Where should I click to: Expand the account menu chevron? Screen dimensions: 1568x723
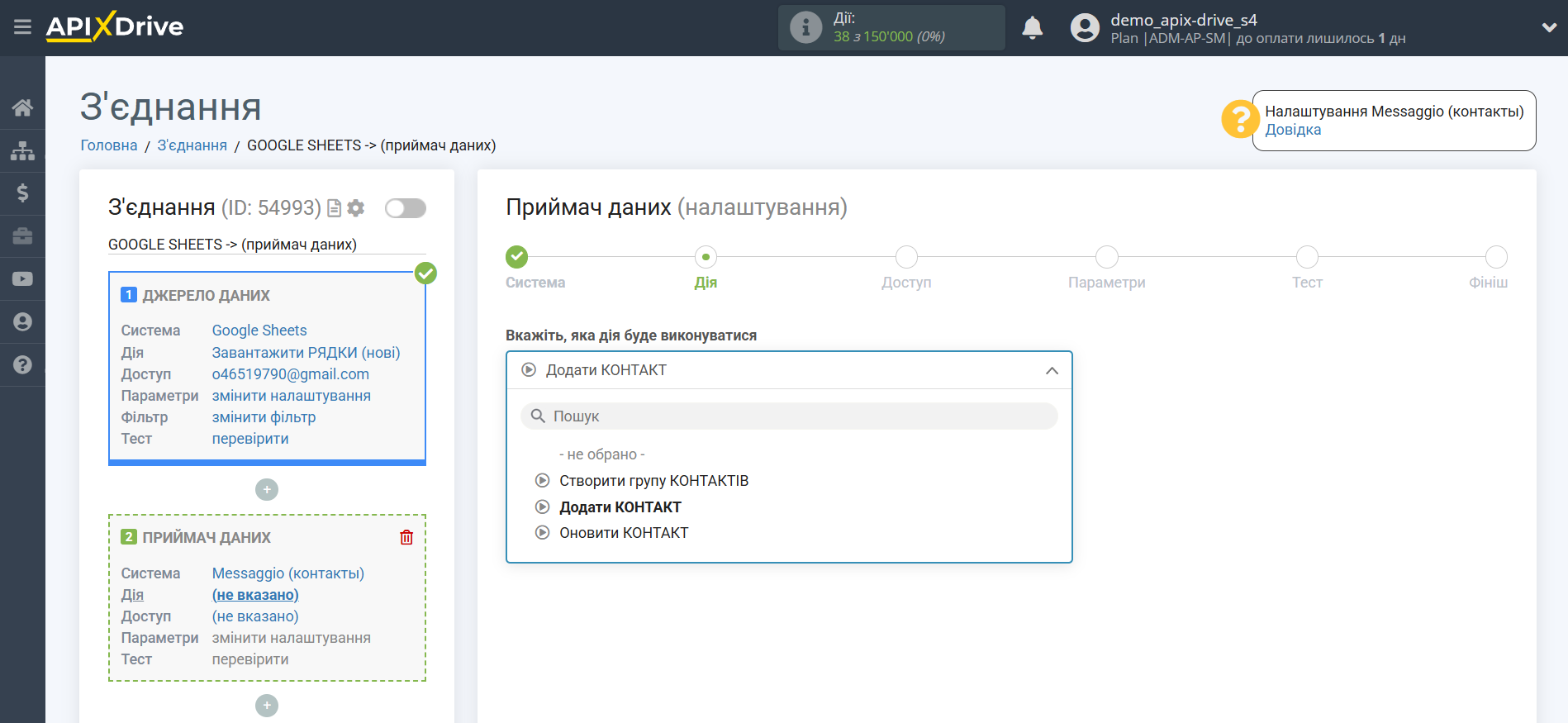coord(1549,27)
